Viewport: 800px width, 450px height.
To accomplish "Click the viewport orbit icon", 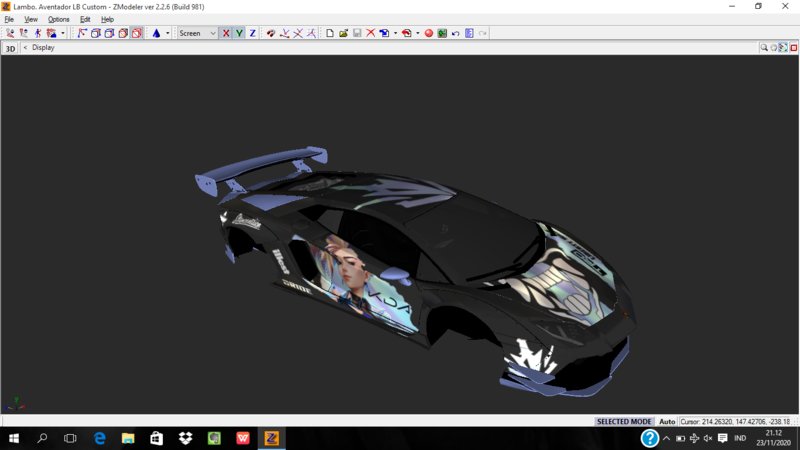I will [773, 47].
